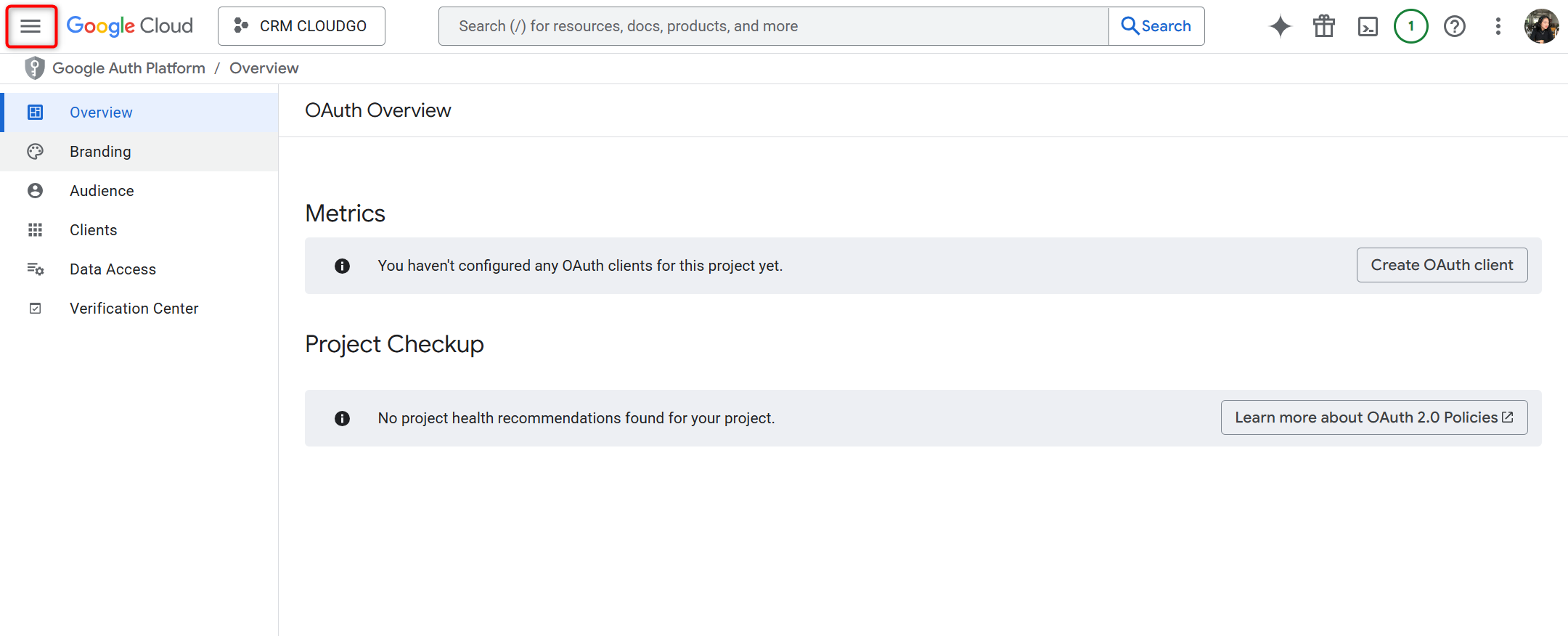
Task: Click the Google Cloud logo
Action: [130, 26]
